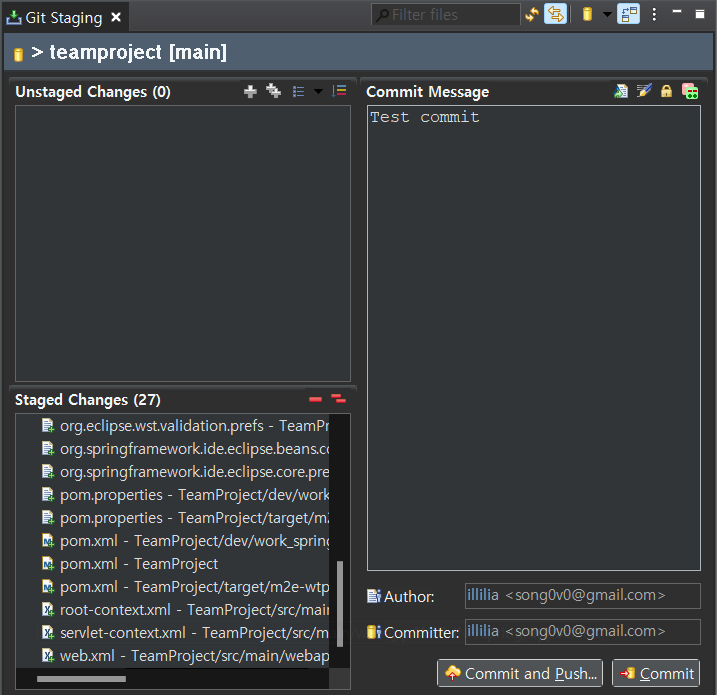This screenshot has width=717, height=695.
Task: Add all files to index double-plus icon
Action: click(x=274, y=91)
